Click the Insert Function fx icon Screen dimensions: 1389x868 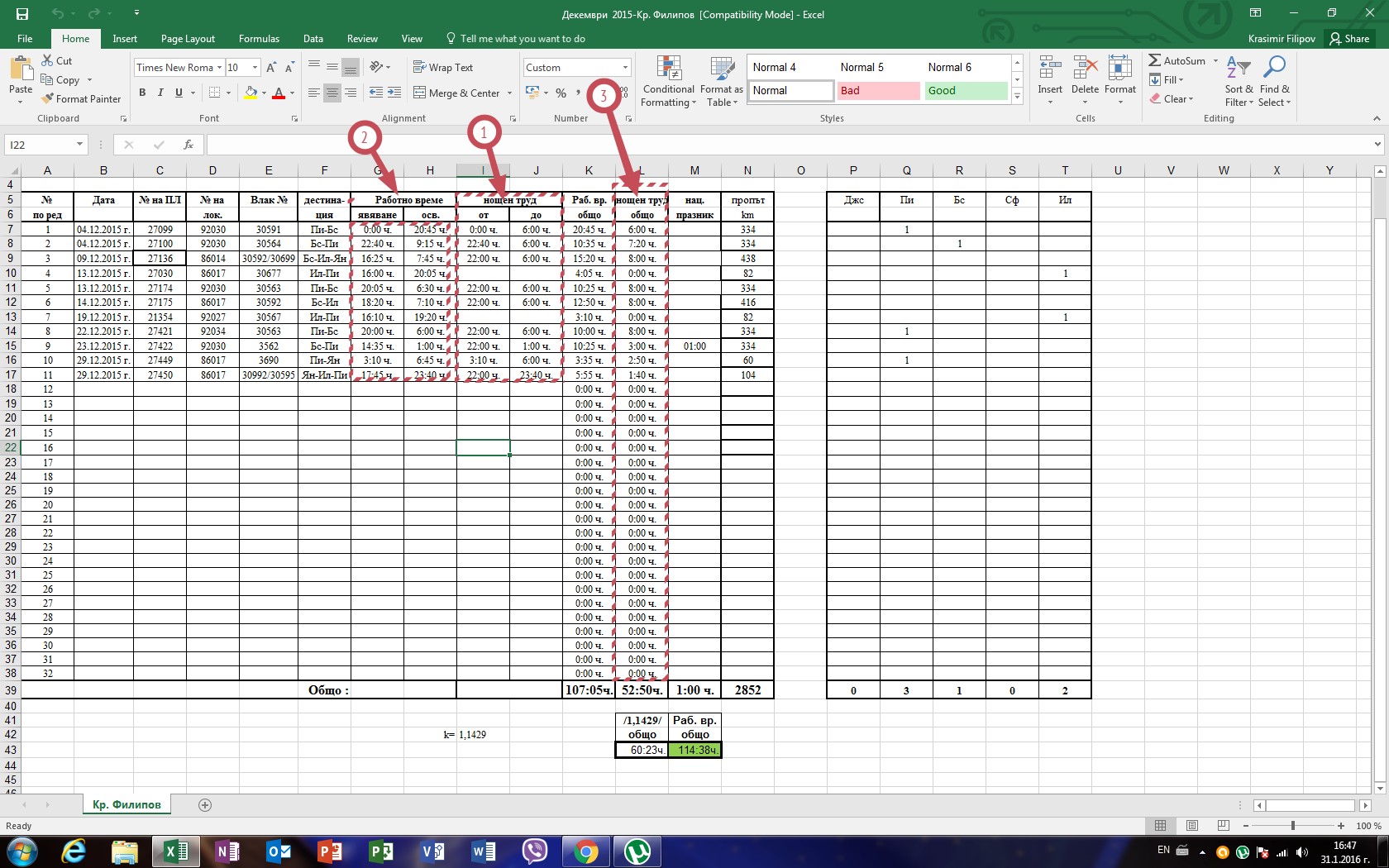[189, 145]
